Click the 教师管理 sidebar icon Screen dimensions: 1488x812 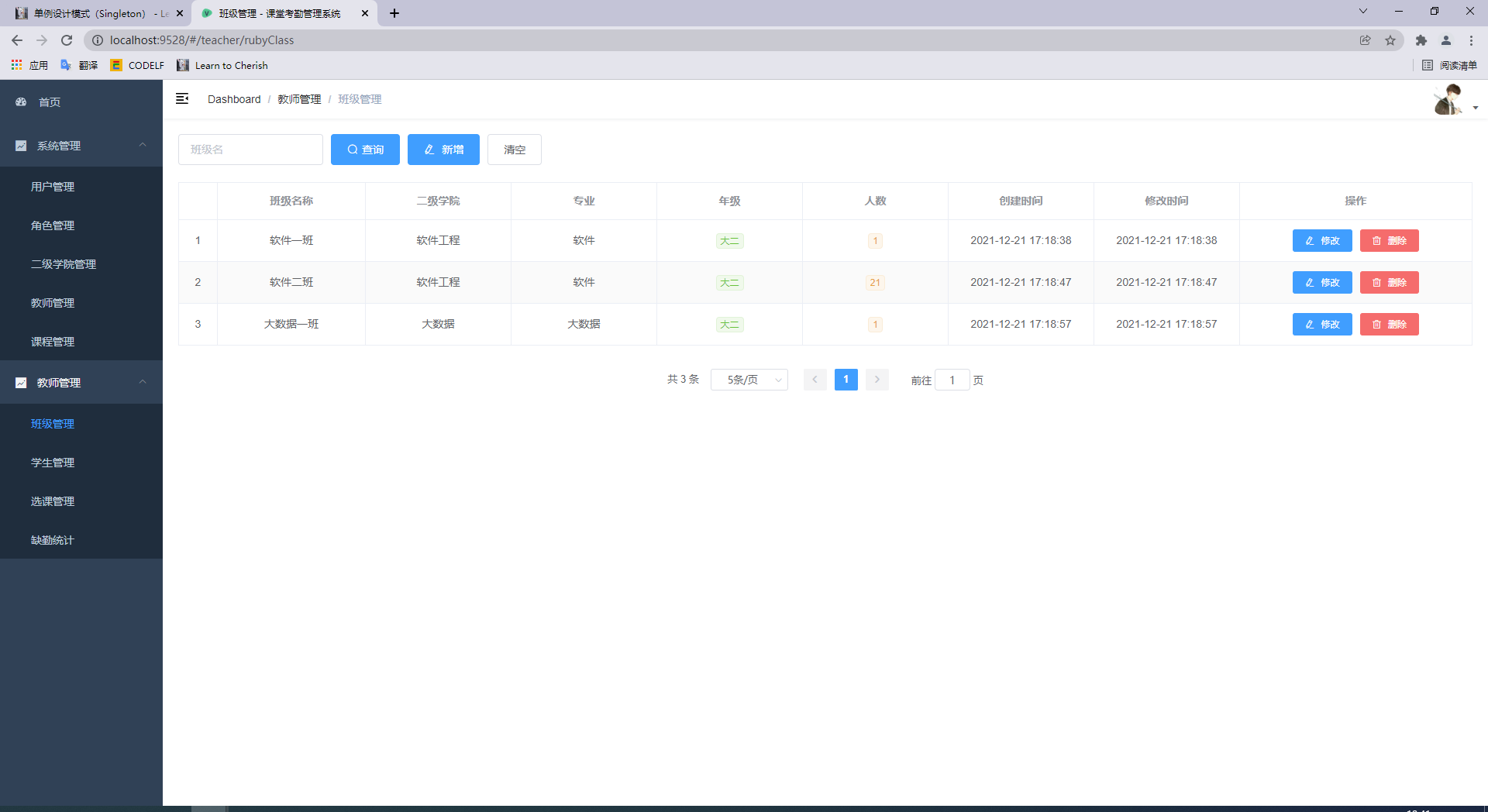(x=21, y=382)
